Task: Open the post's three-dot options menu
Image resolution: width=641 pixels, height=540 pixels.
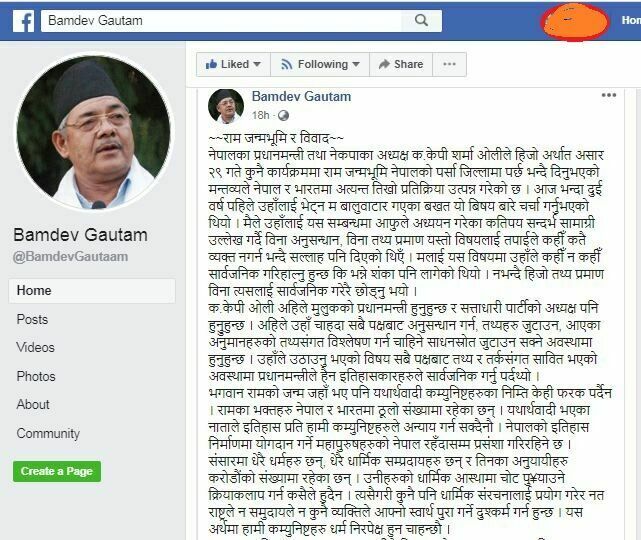Action: (609, 95)
